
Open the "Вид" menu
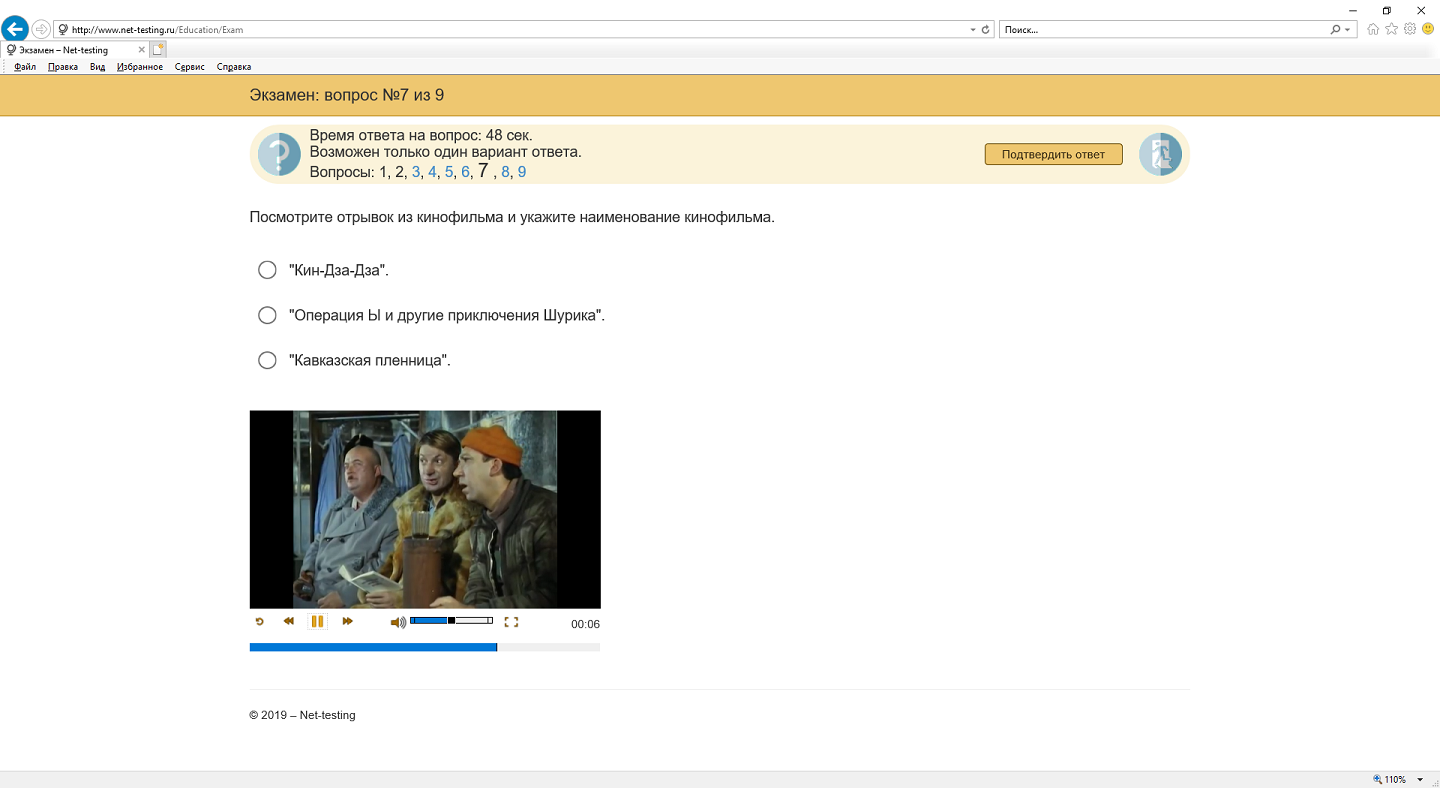97,67
